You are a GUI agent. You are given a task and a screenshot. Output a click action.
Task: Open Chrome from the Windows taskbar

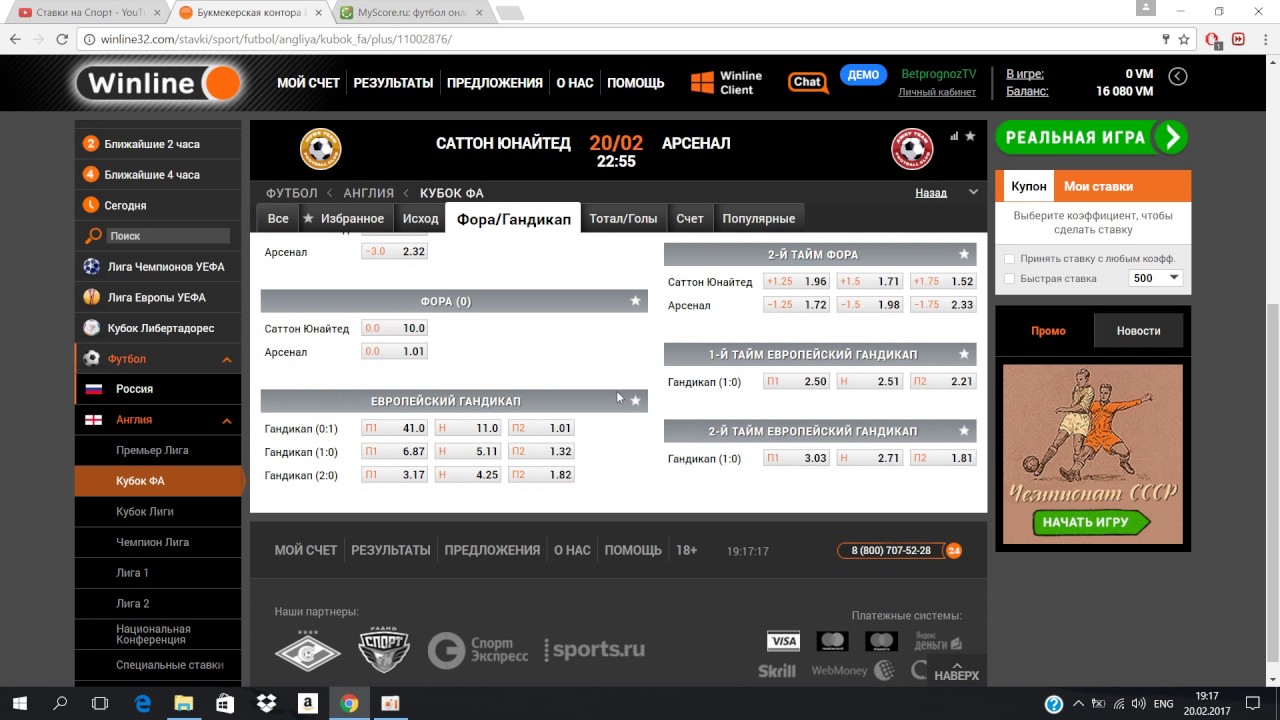(349, 703)
